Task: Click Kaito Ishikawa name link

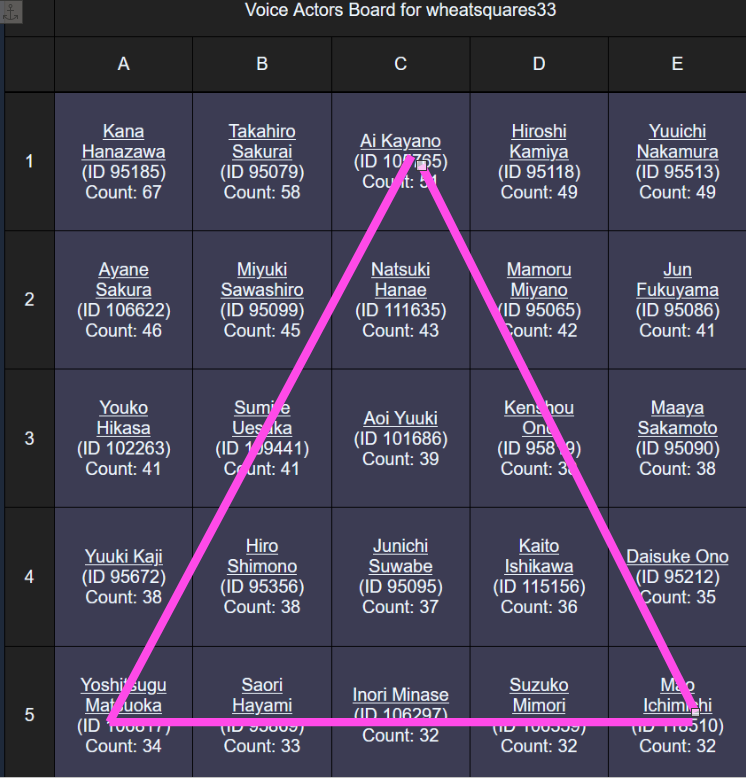Action: 539,556
